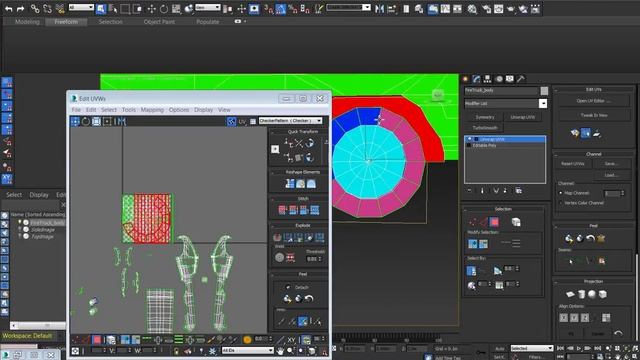Open Tools menu in Edit UVWs
This screenshot has height=360, width=640.
tap(129, 110)
